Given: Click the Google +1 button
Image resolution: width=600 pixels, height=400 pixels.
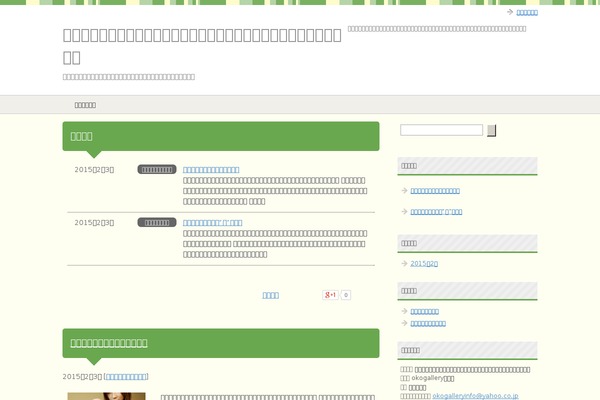Looking at the screenshot, I should click(x=330, y=295).
